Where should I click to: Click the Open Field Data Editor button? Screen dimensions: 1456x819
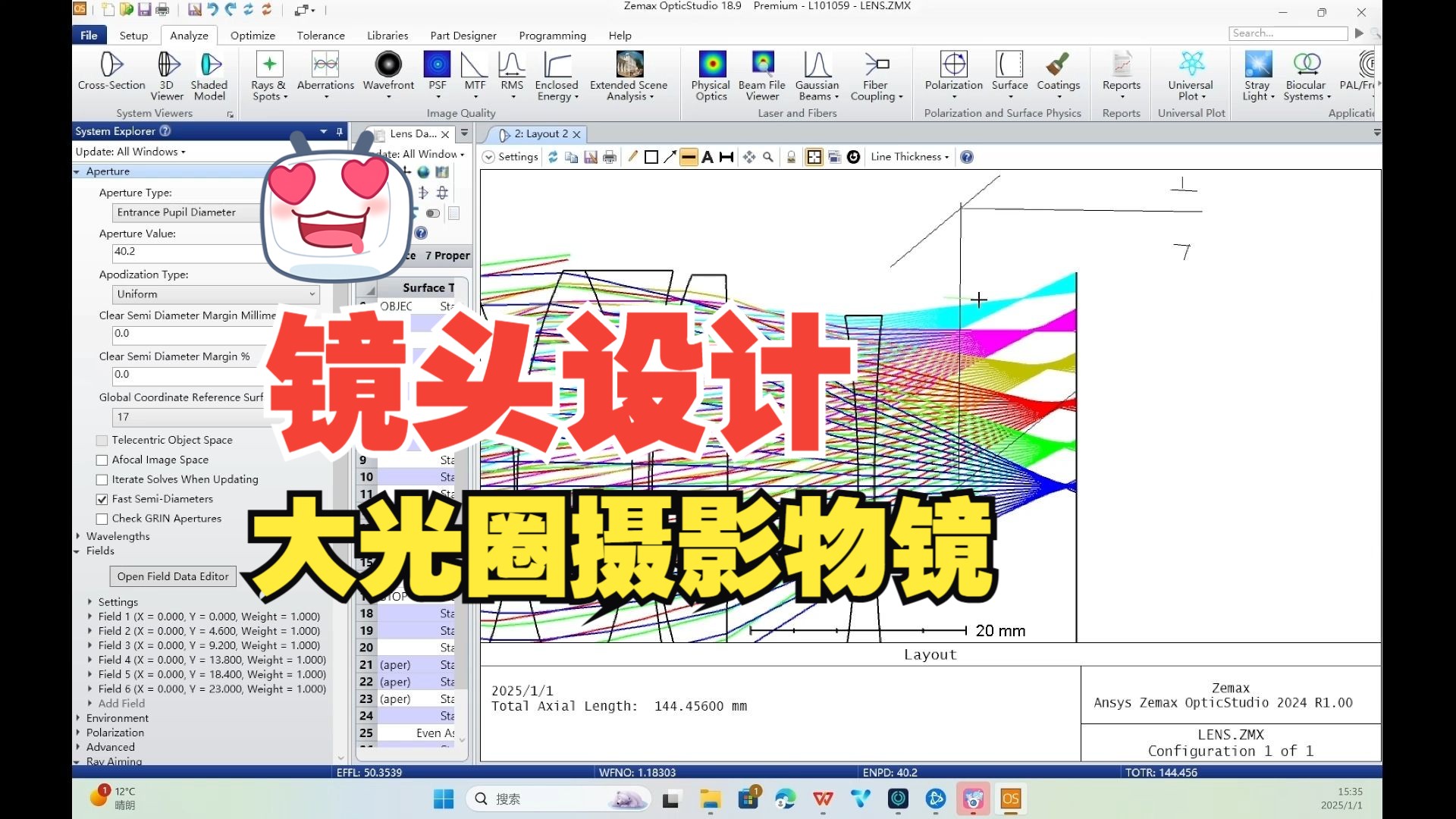tap(172, 576)
